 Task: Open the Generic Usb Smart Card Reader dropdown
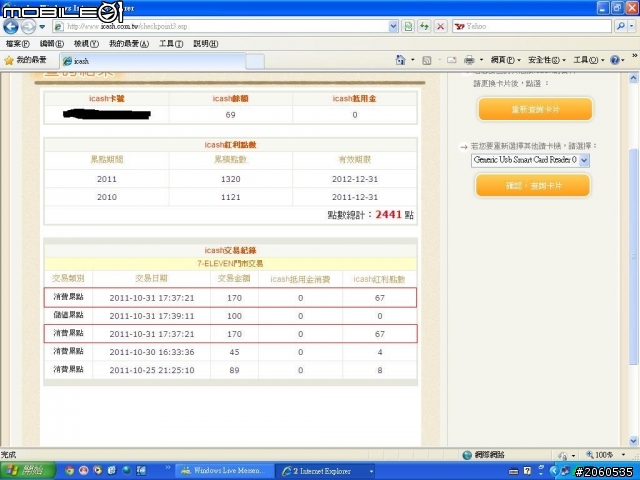pyautogui.click(x=530, y=160)
